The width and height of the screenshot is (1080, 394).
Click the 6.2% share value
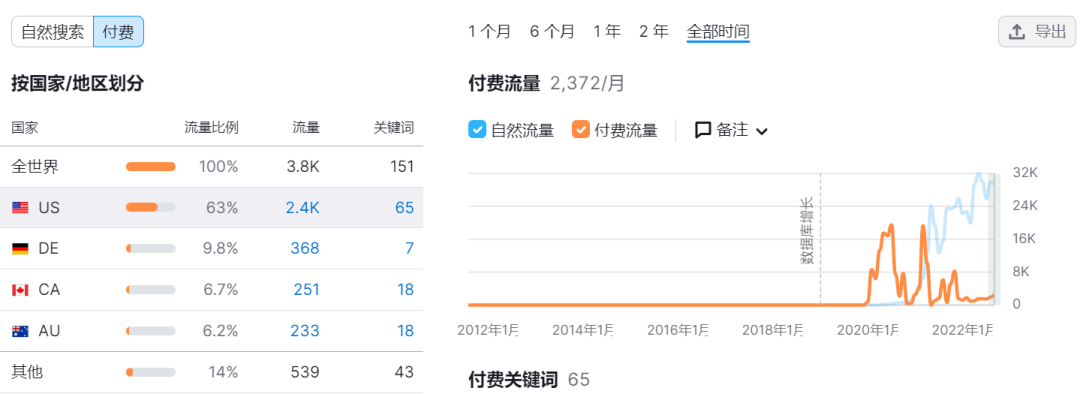pyautogui.click(x=220, y=331)
